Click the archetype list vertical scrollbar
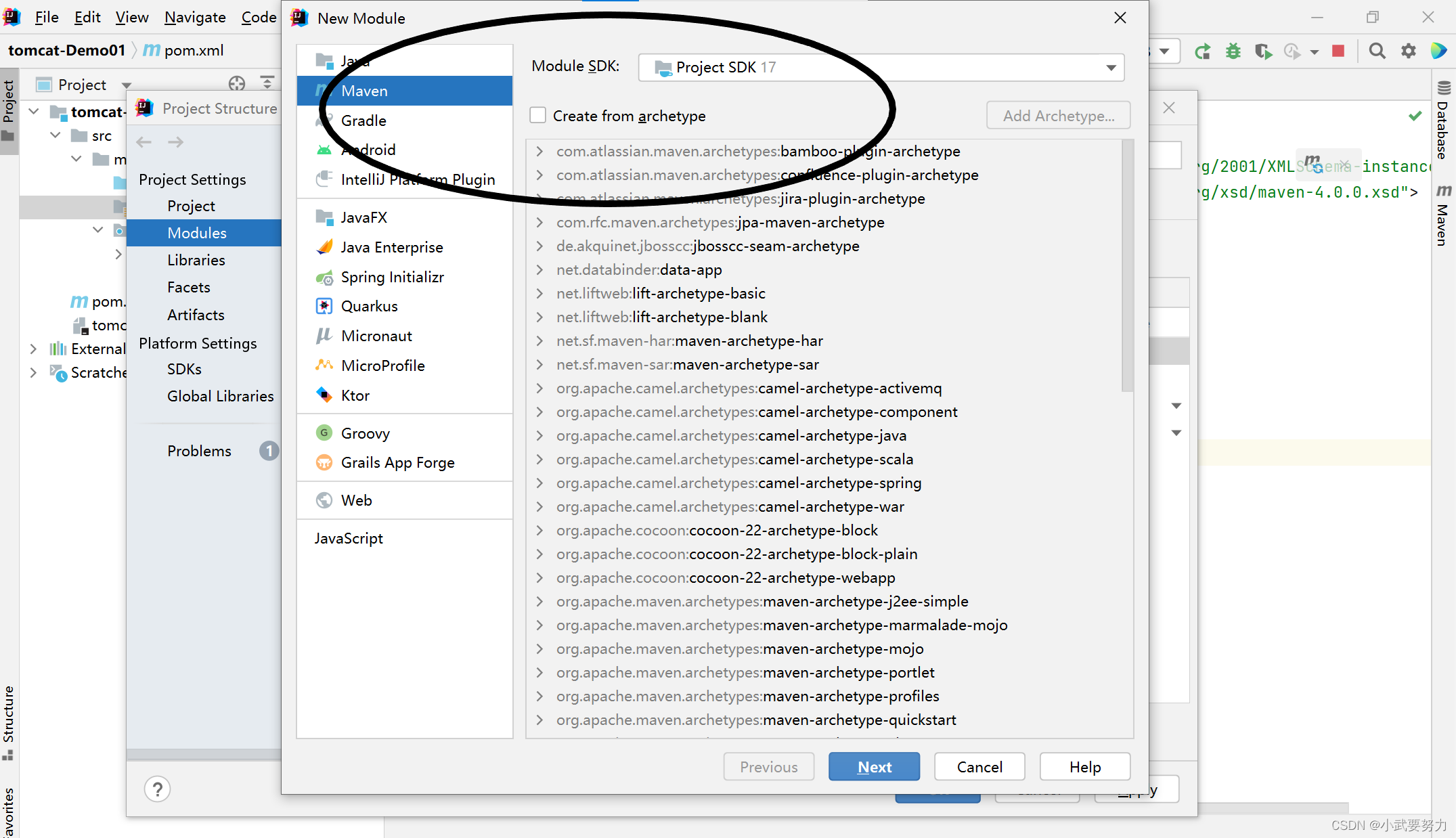 coord(1127,265)
